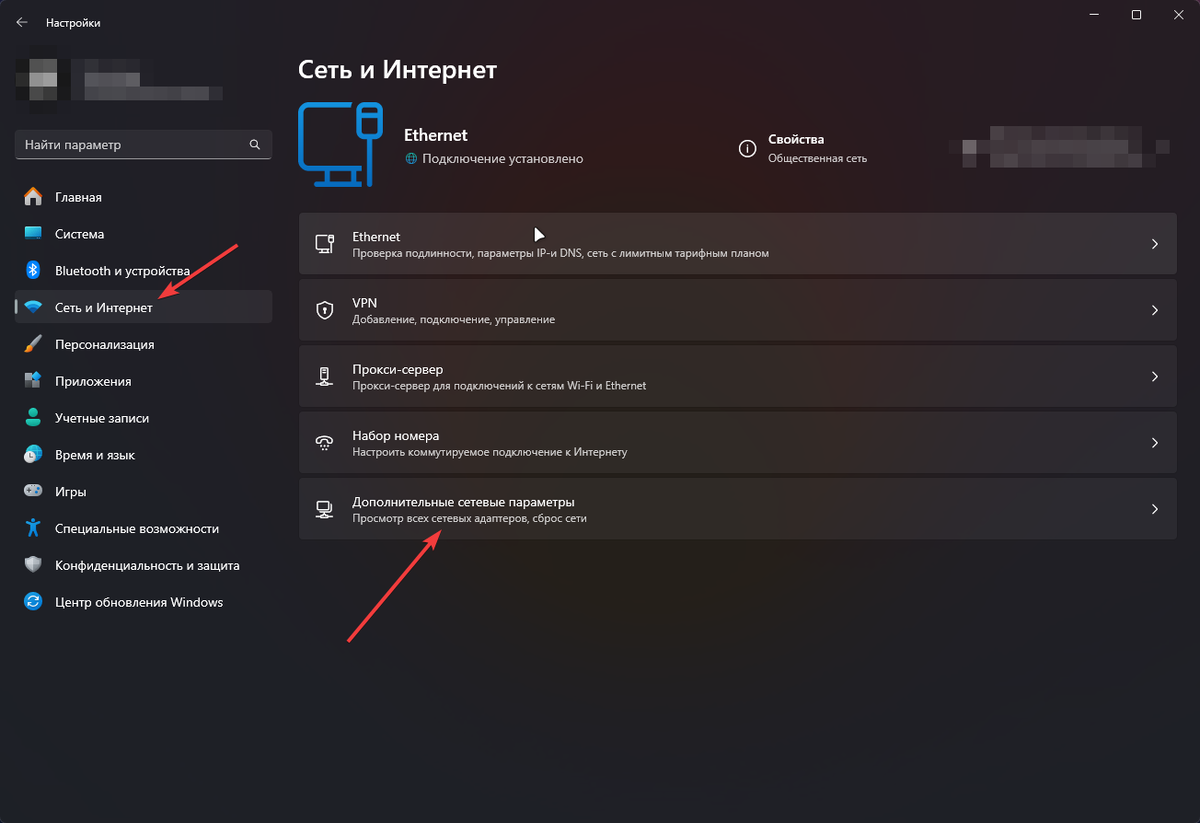Click the Главная home icon

[34, 197]
